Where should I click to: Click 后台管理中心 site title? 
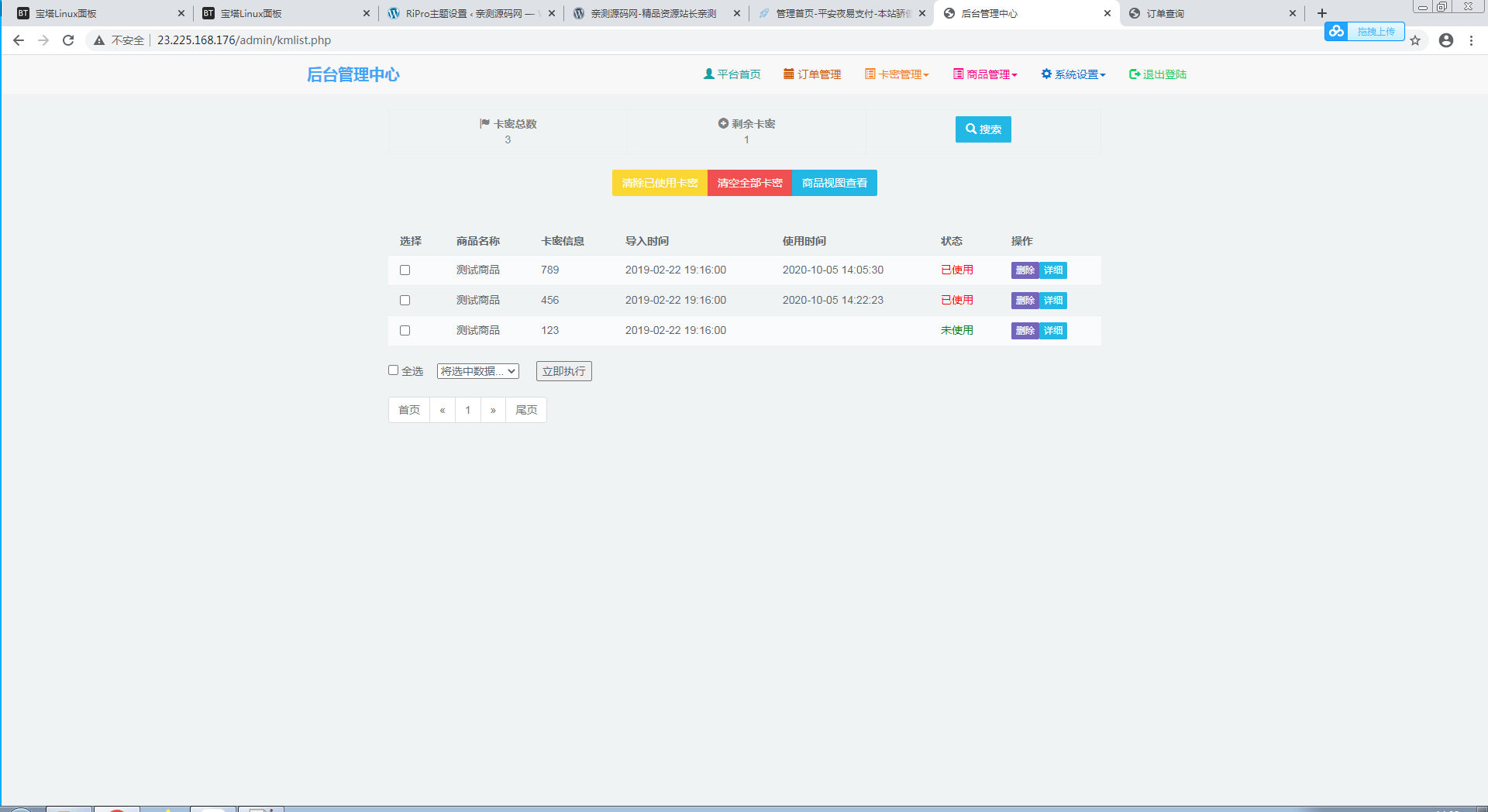point(353,74)
